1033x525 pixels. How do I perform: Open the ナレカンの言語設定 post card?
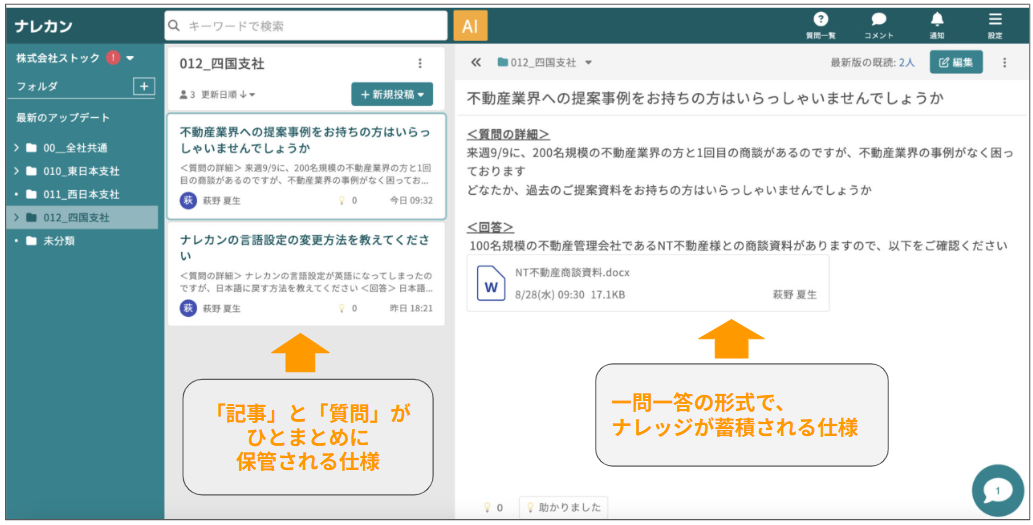(x=306, y=274)
